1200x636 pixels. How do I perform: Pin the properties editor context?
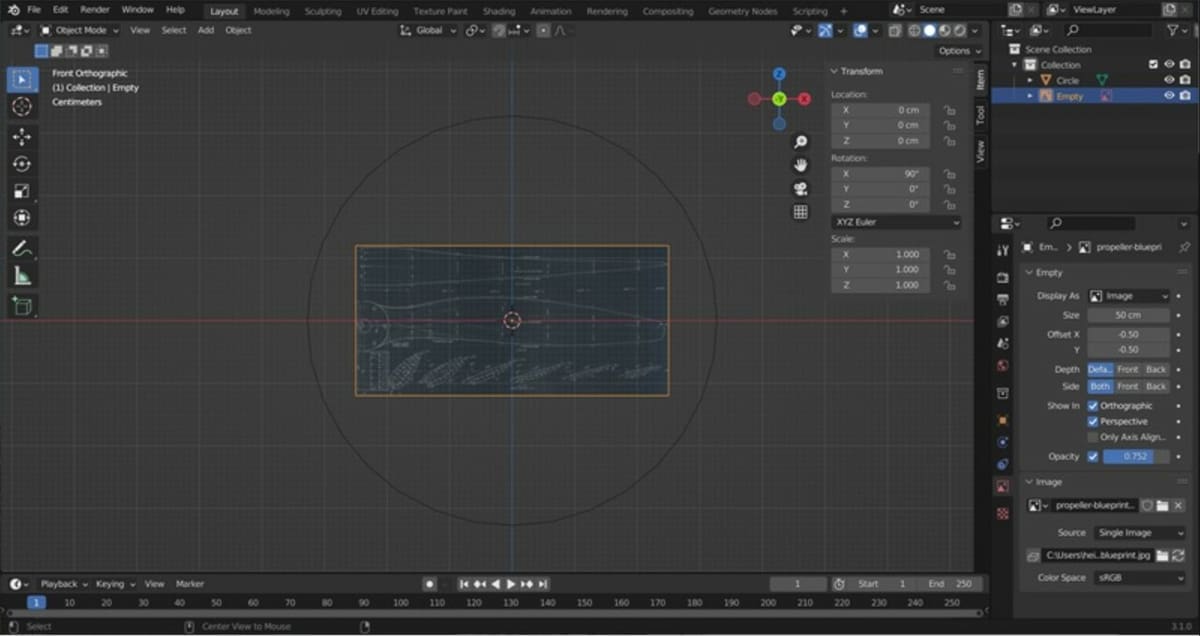click(x=1184, y=247)
